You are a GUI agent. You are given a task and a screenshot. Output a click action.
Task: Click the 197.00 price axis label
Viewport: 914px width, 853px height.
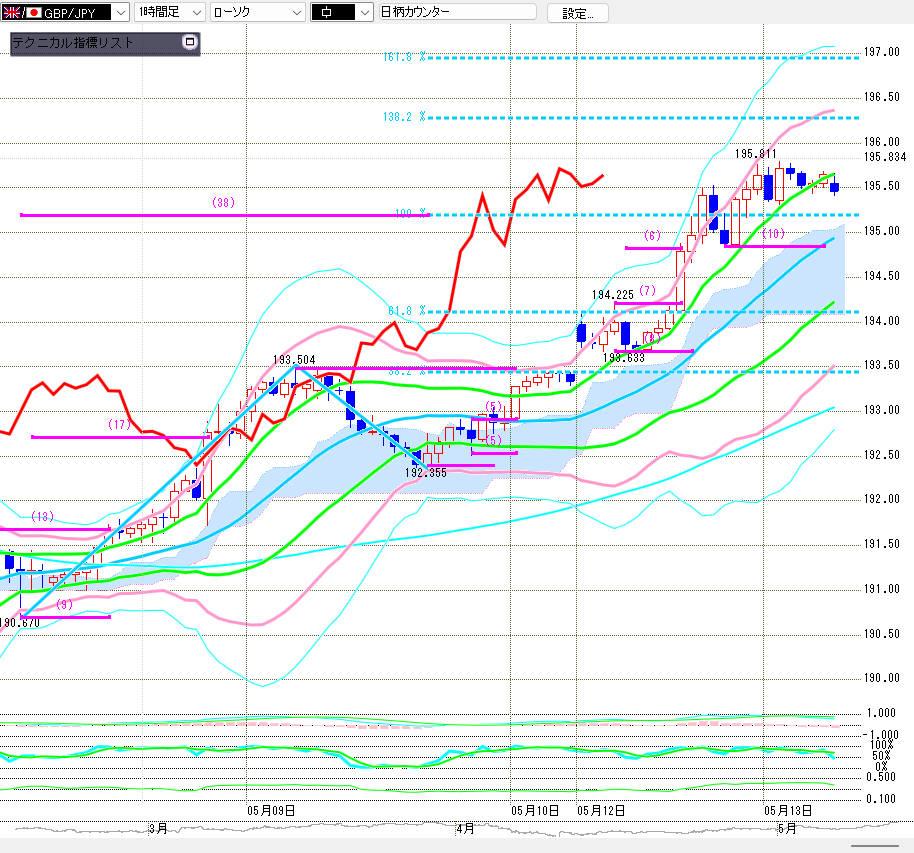(x=881, y=52)
